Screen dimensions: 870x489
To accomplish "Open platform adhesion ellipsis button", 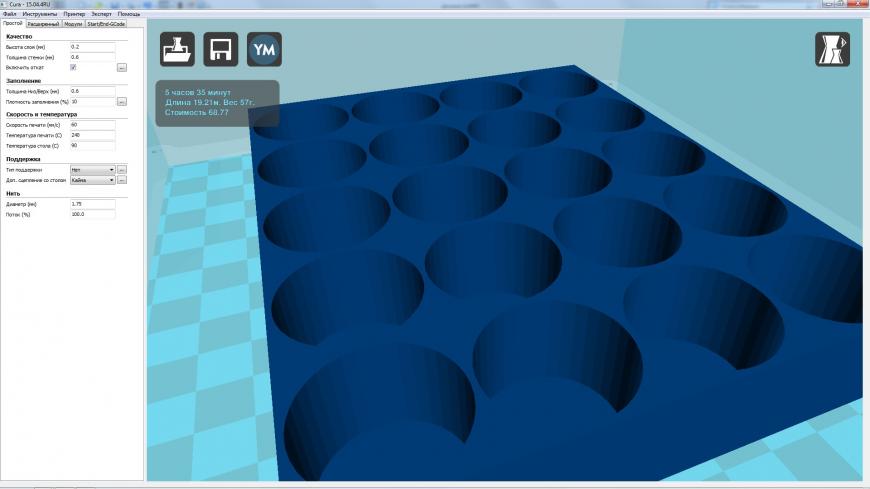I will tap(122, 180).
